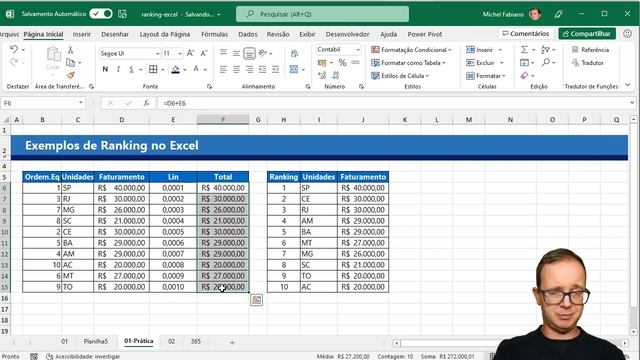
Task: Decrease indent in Alinhamento group
Action: pyautogui.click(x=262, y=69)
